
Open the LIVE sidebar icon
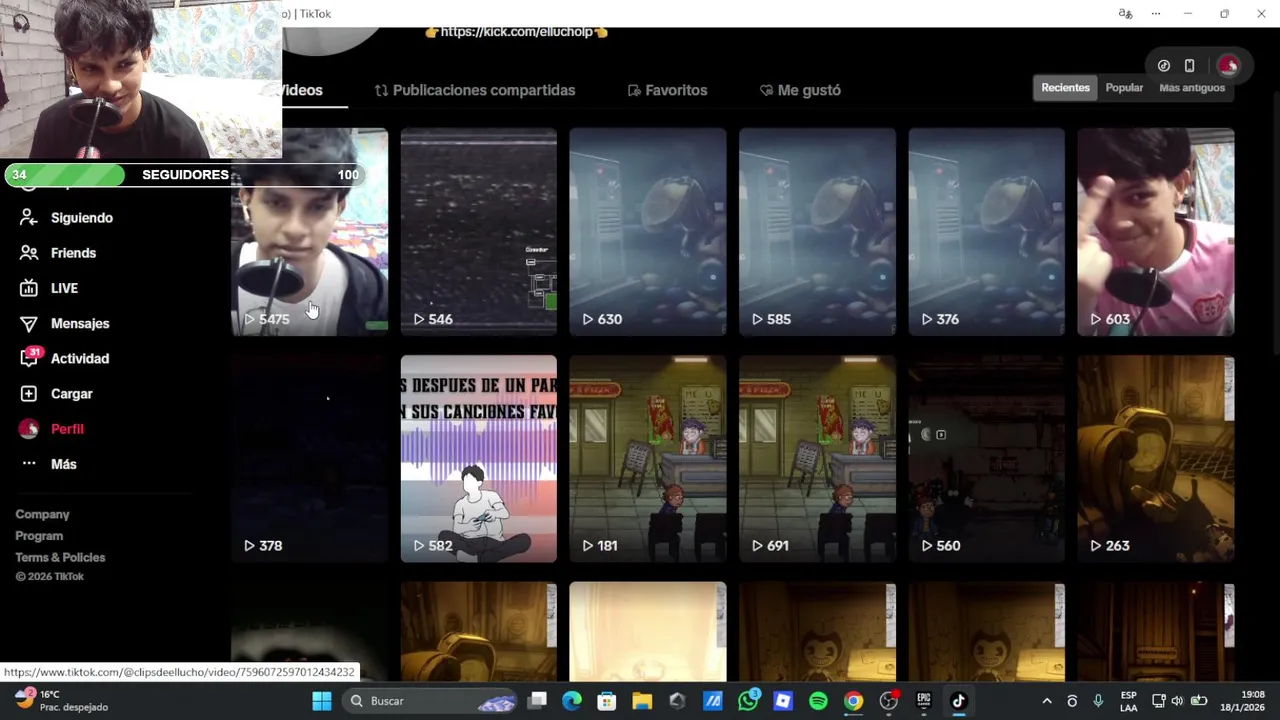coord(29,288)
